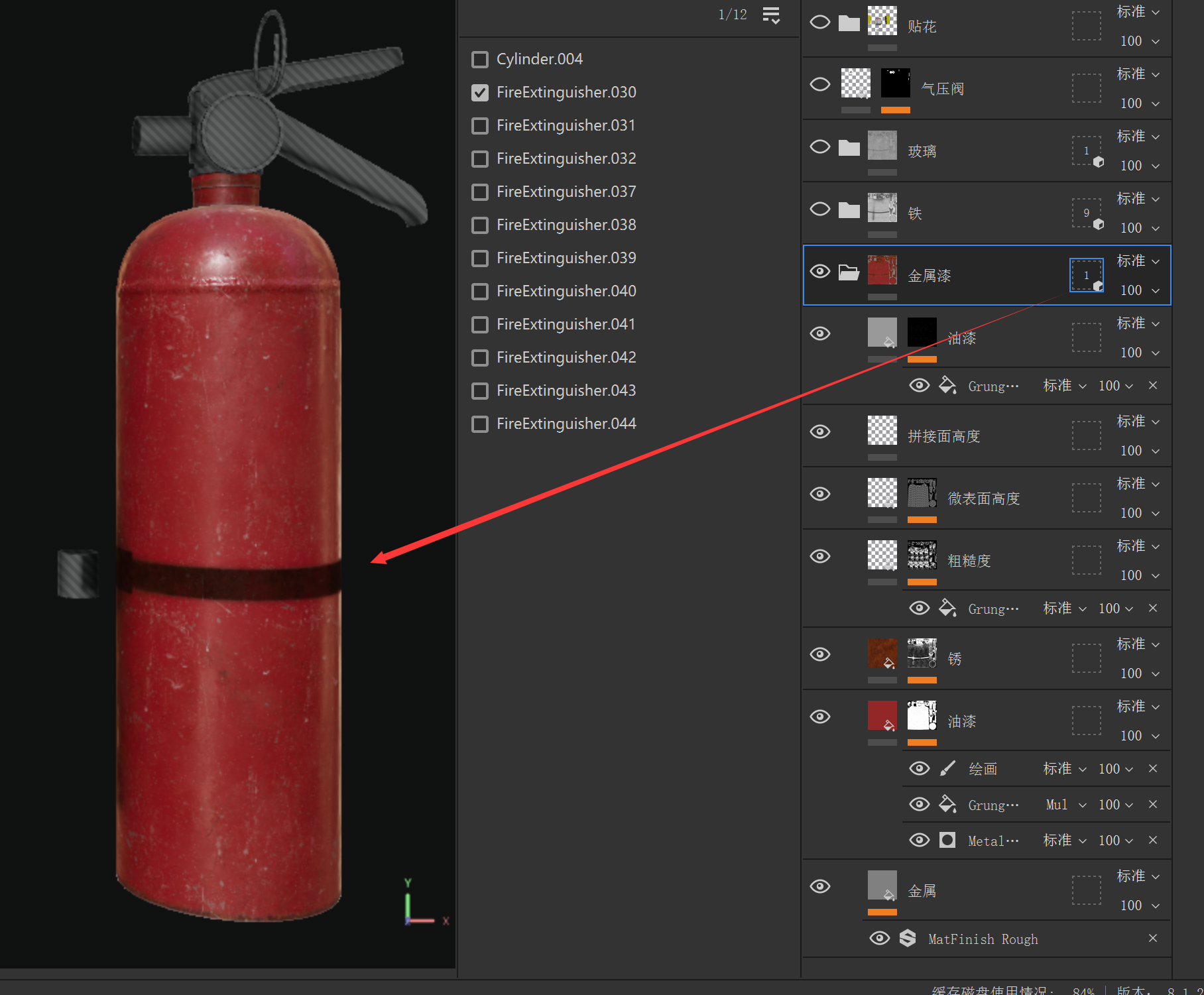The height and width of the screenshot is (995, 1204).
Task: Click the open folder icon of 金属漆 group
Action: point(849,272)
